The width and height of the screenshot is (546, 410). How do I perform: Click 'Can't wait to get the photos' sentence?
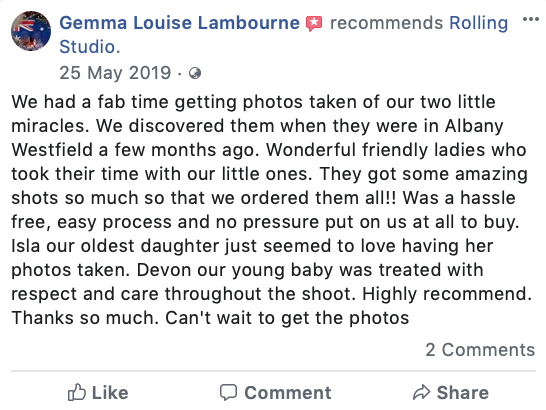(287, 318)
